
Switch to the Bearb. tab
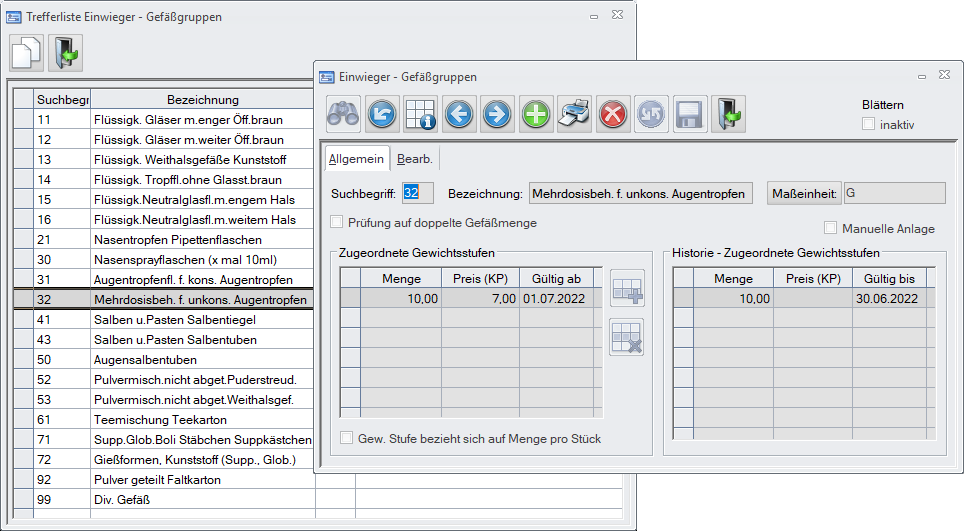point(414,159)
